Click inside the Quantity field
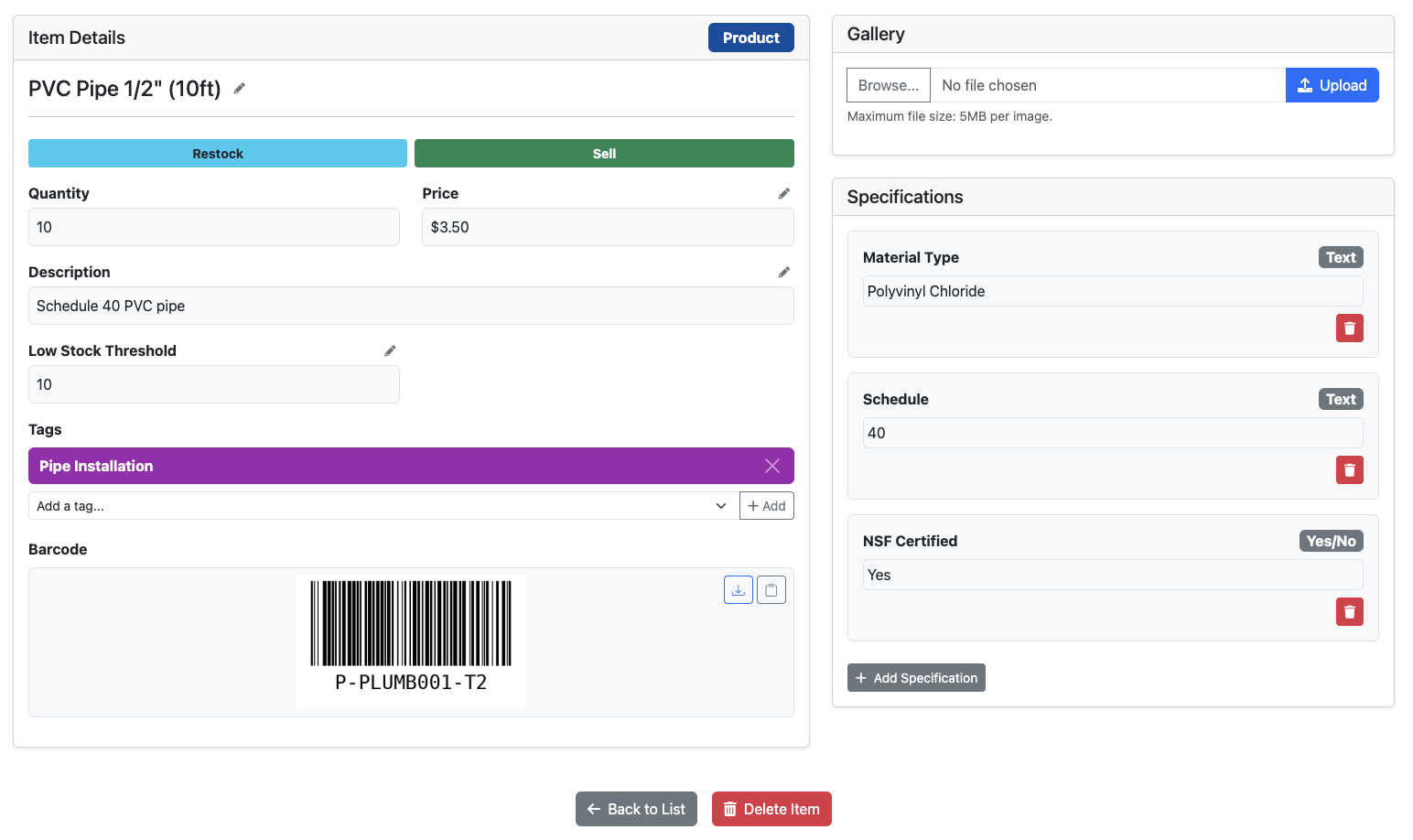1413x840 pixels. (x=213, y=227)
